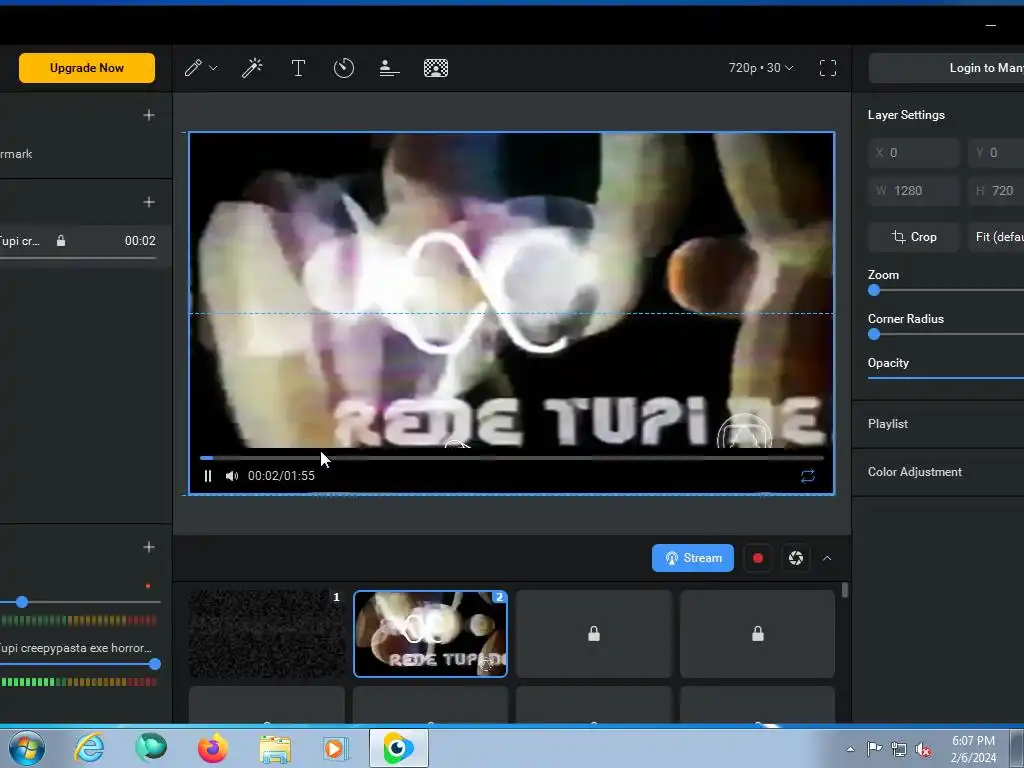
Task: Click the Y position field
Action: tap(996, 153)
